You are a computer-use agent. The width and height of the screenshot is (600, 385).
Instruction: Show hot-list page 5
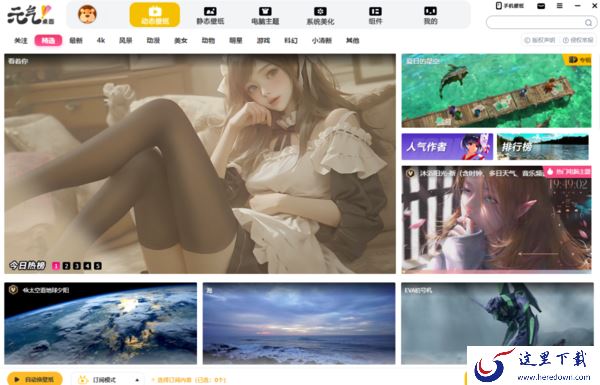coord(98,266)
